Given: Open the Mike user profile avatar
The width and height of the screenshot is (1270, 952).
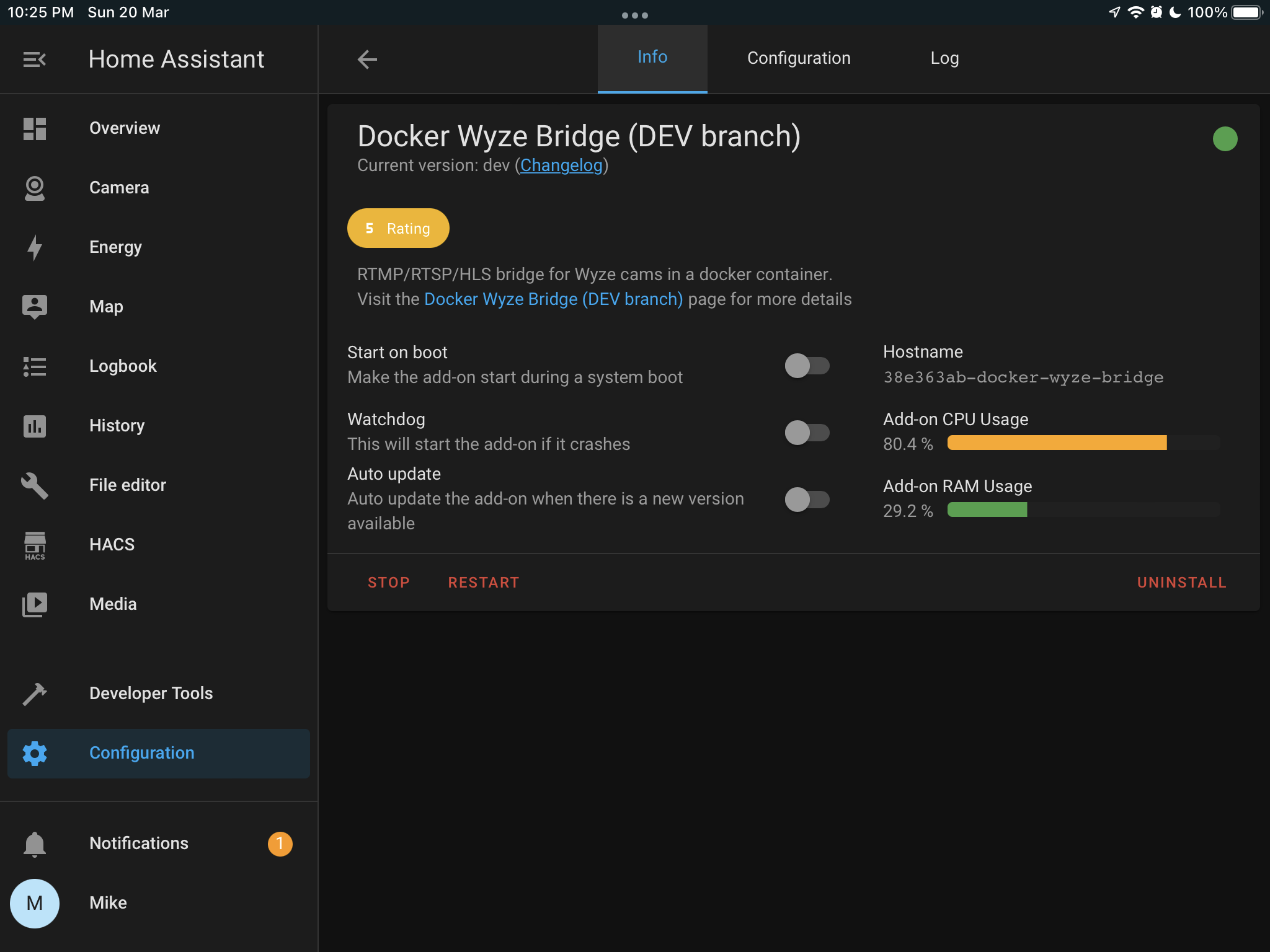Looking at the screenshot, I should tap(35, 903).
